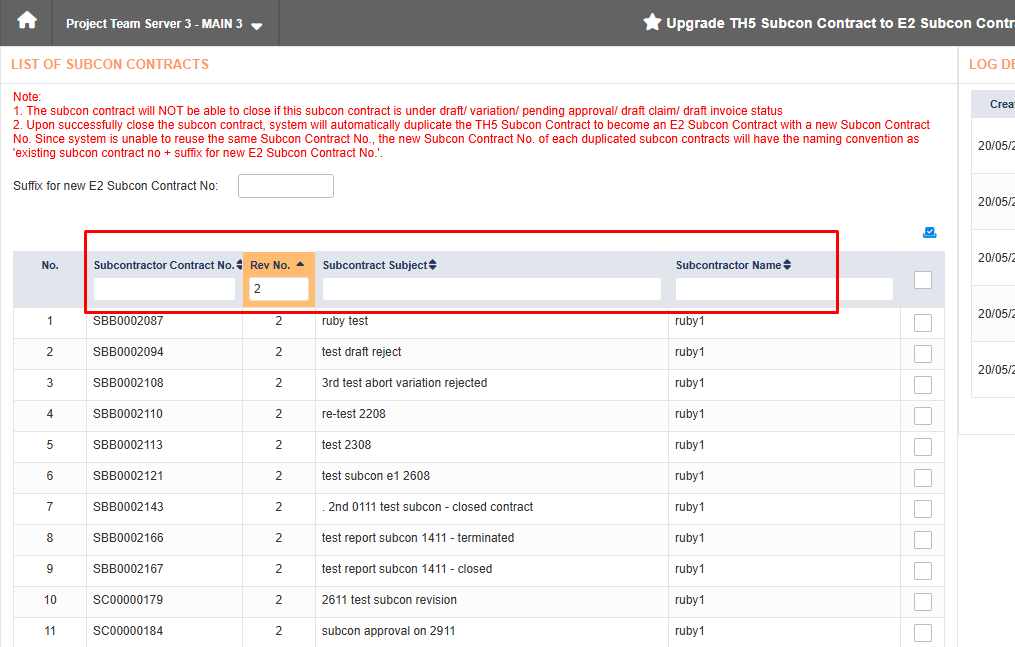Click subject 're-test 2208'
This screenshot has width=1015, height=647.
[353, 414]
